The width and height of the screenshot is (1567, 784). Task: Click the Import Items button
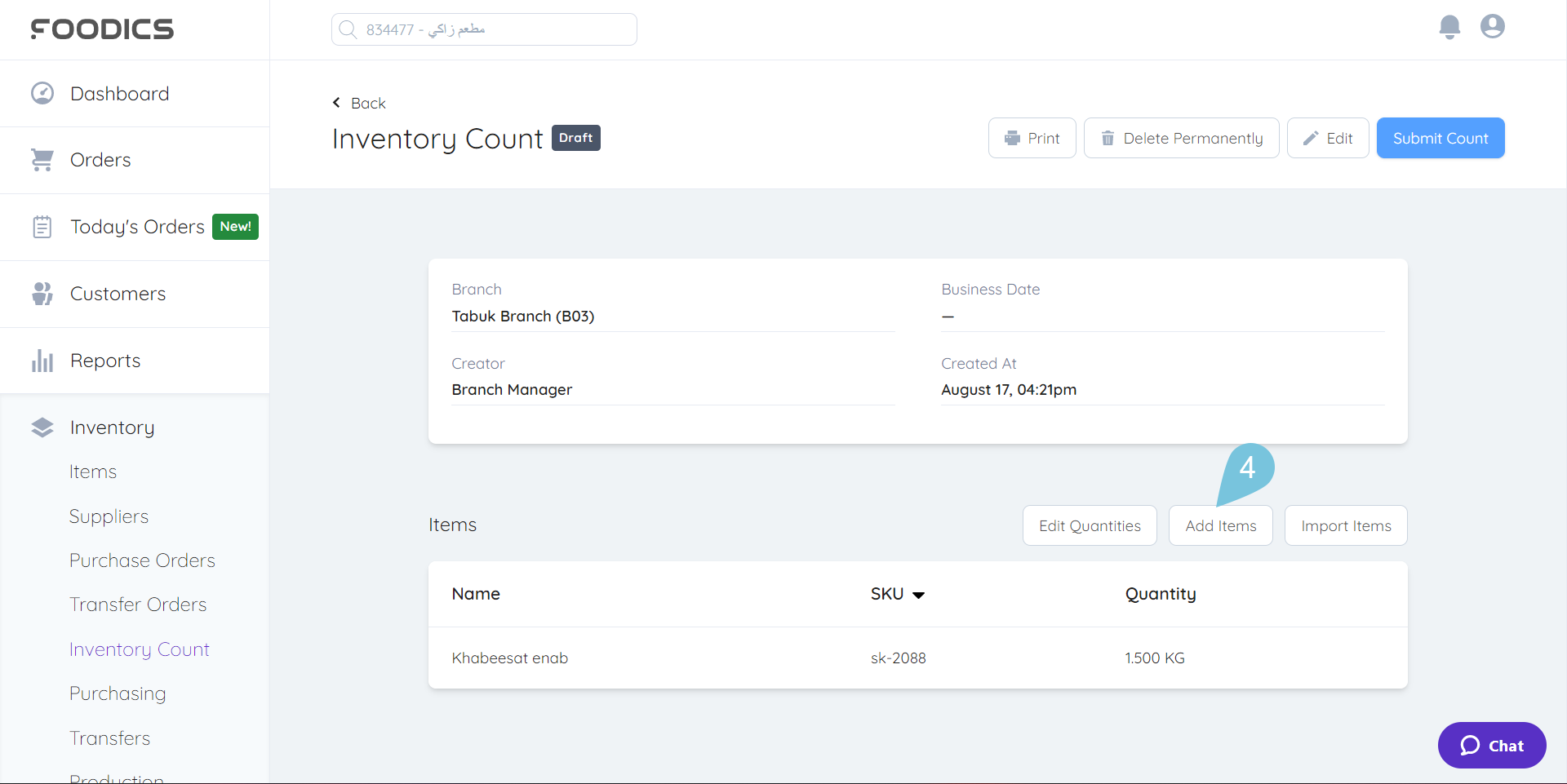(1346, 525)
